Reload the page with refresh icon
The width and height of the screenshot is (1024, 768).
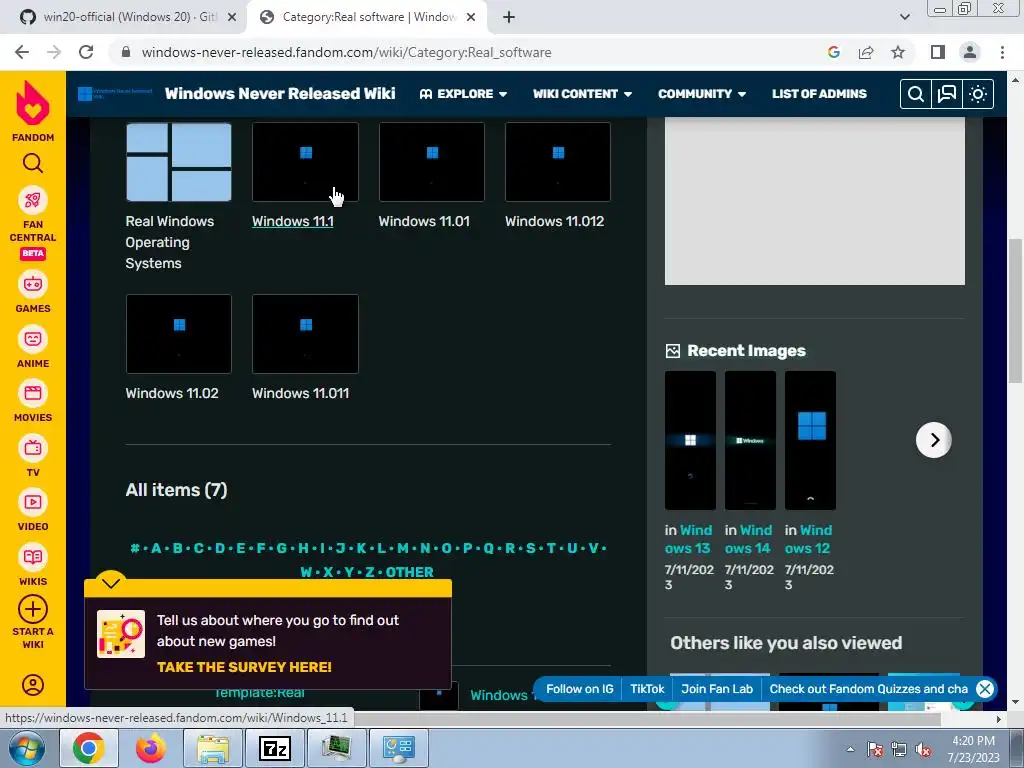[x=86, y=52]
